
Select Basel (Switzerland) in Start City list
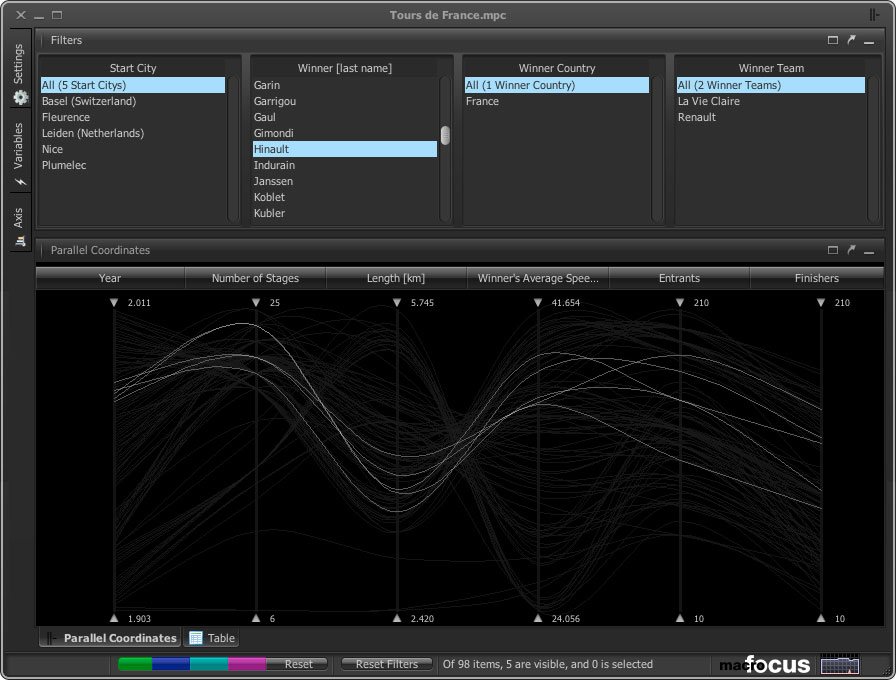89,101
